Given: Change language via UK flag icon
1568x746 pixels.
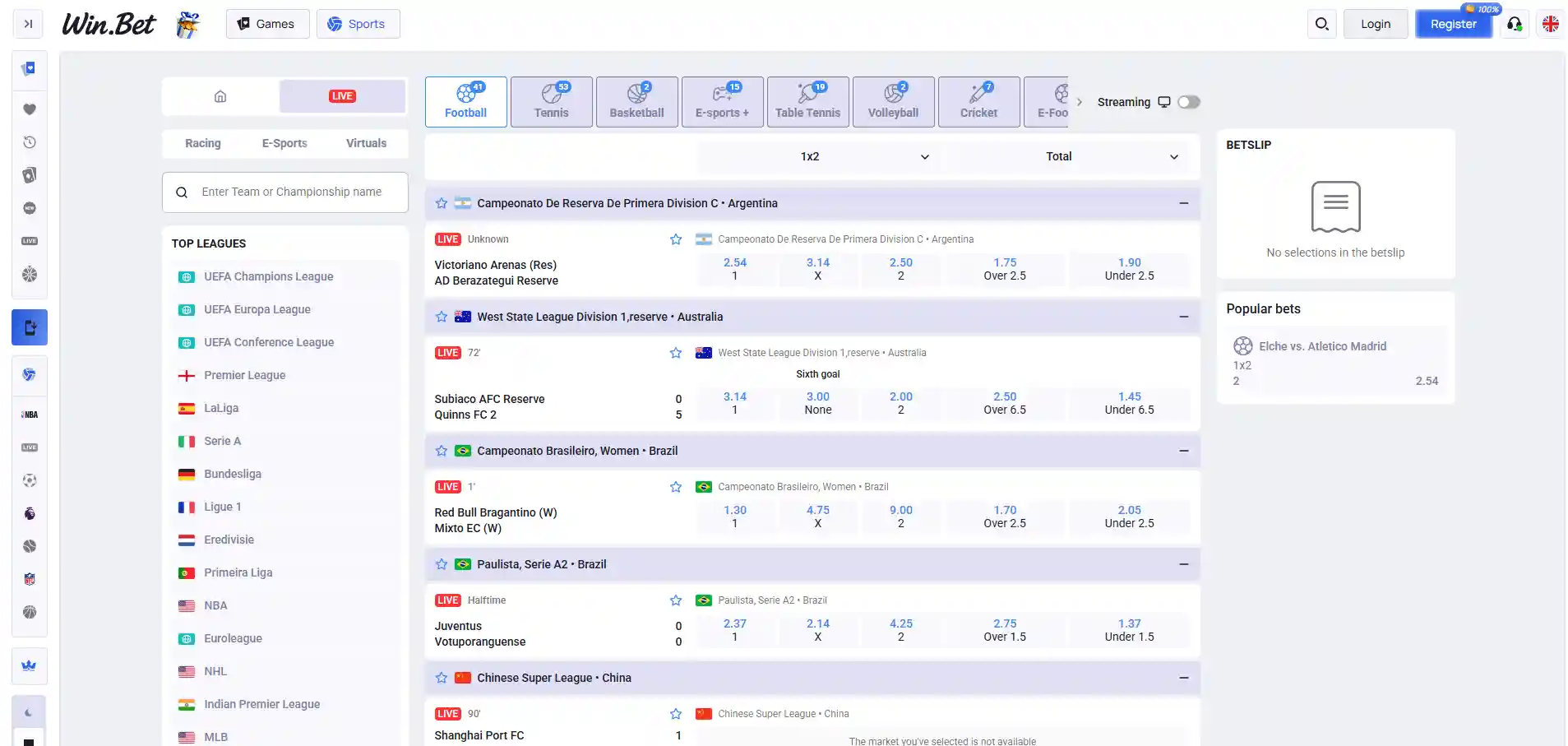Looking at the screenshot, I should click(1551, 24).
